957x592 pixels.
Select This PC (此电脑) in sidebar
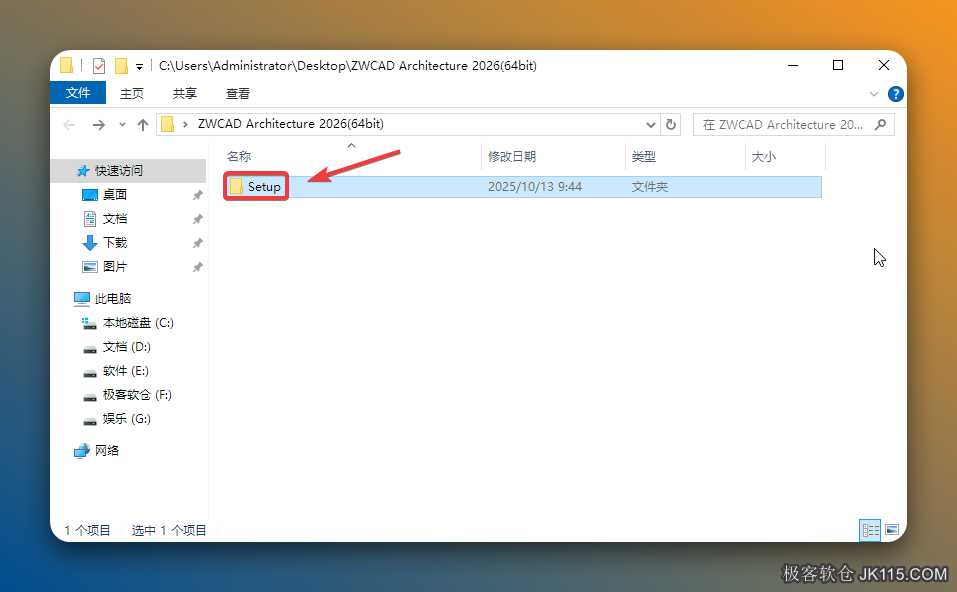[113, 298]
